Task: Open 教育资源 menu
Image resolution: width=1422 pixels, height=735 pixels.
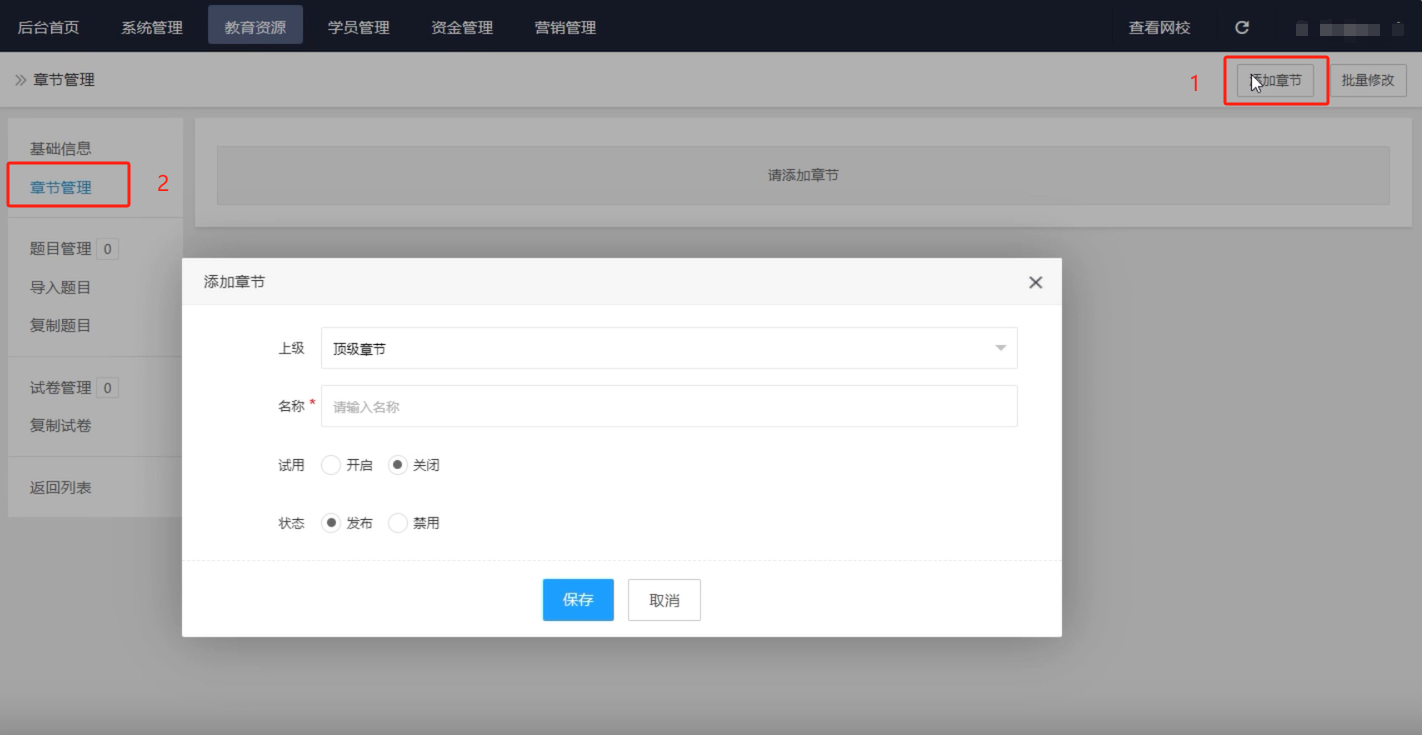Action: (255, 27)
